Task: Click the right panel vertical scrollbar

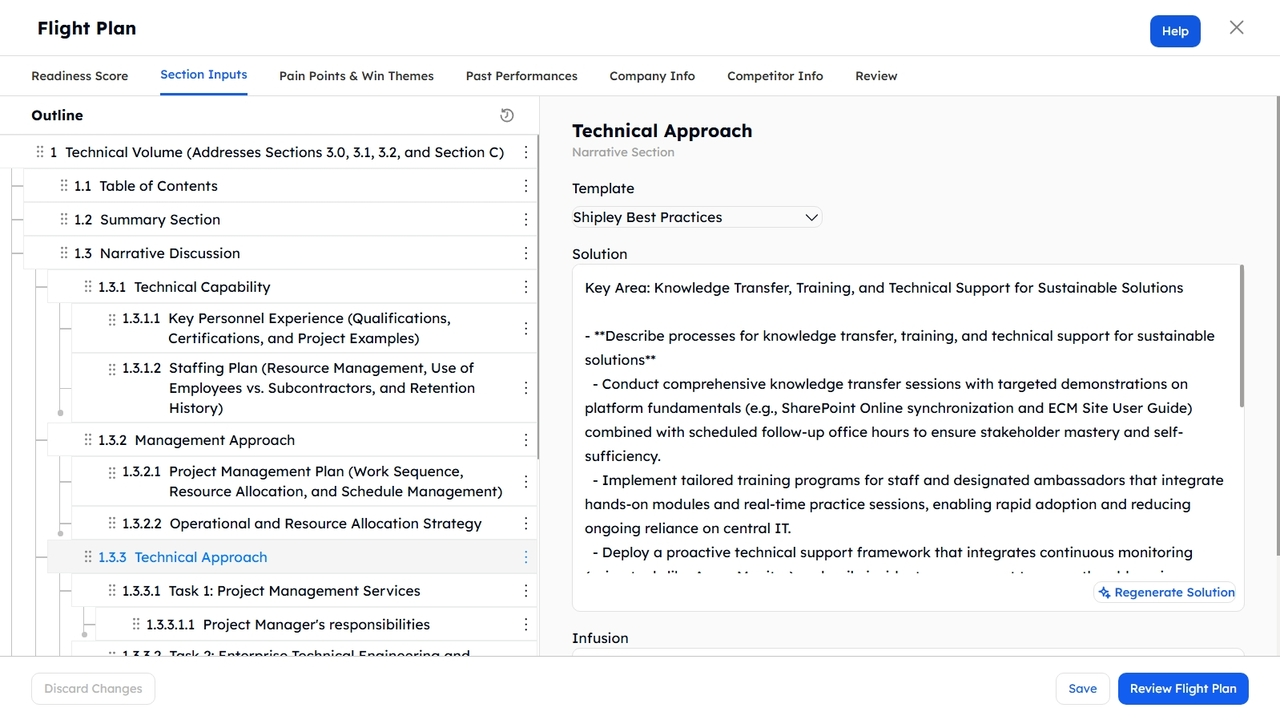Action: click(1276, 326)
